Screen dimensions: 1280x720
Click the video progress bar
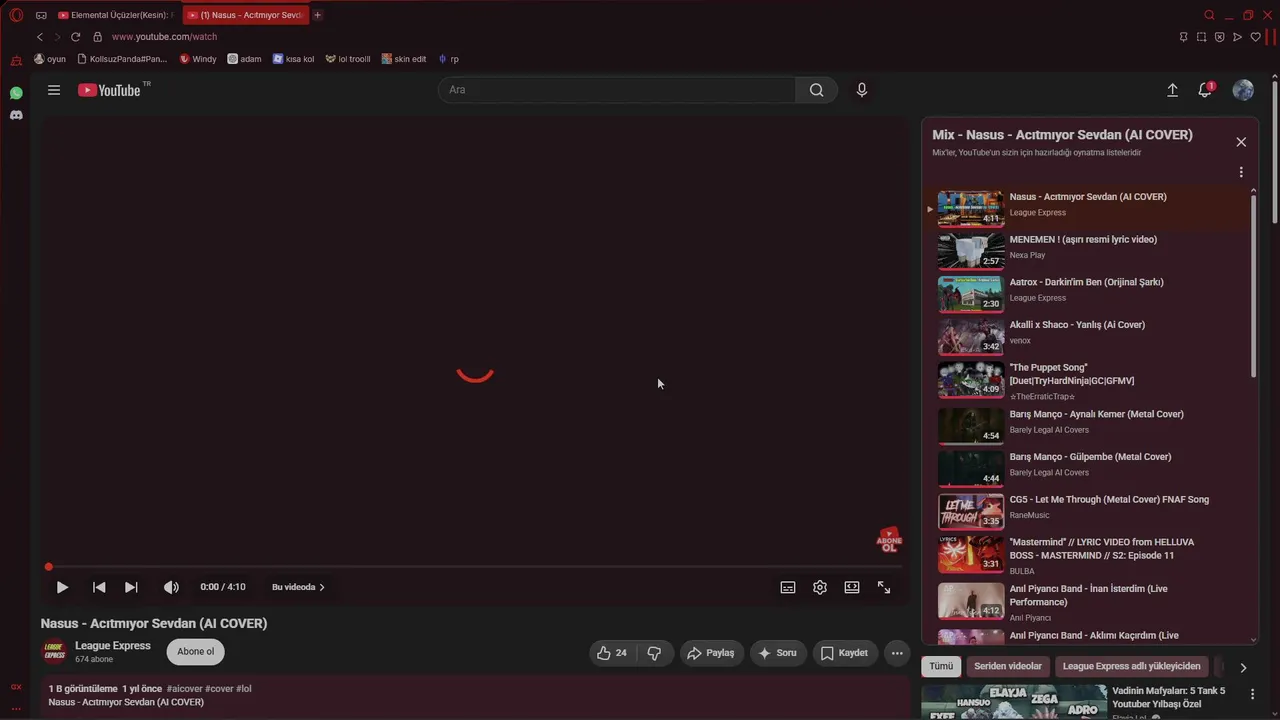tap(474, 567)
